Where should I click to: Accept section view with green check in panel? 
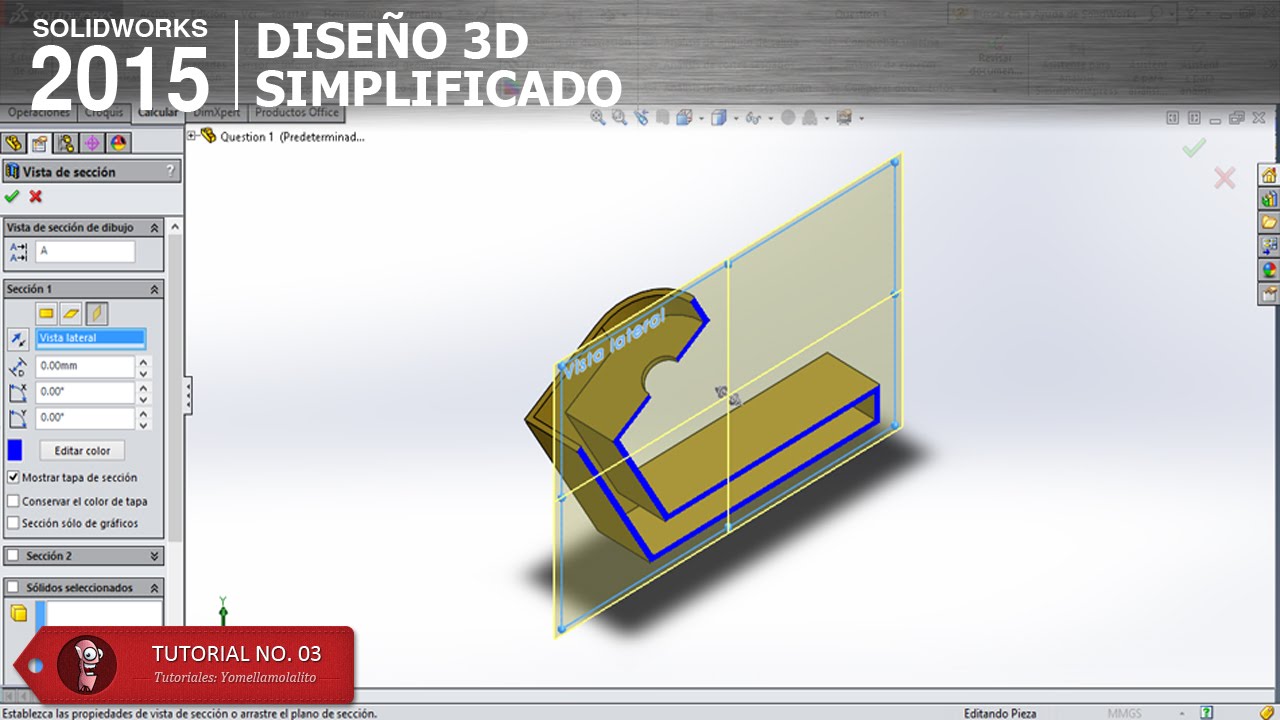point(12,196)
